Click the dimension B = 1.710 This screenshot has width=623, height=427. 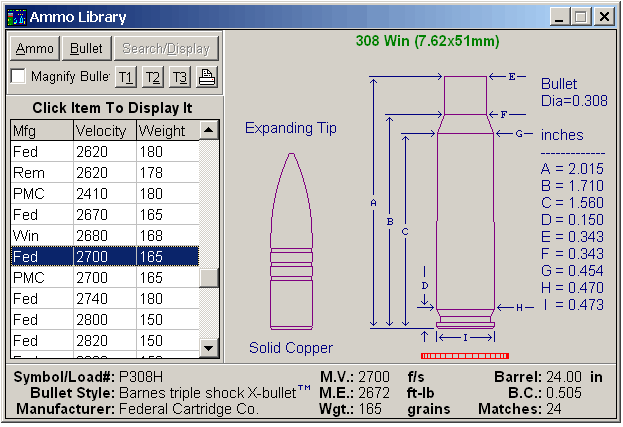coord(572,186)
